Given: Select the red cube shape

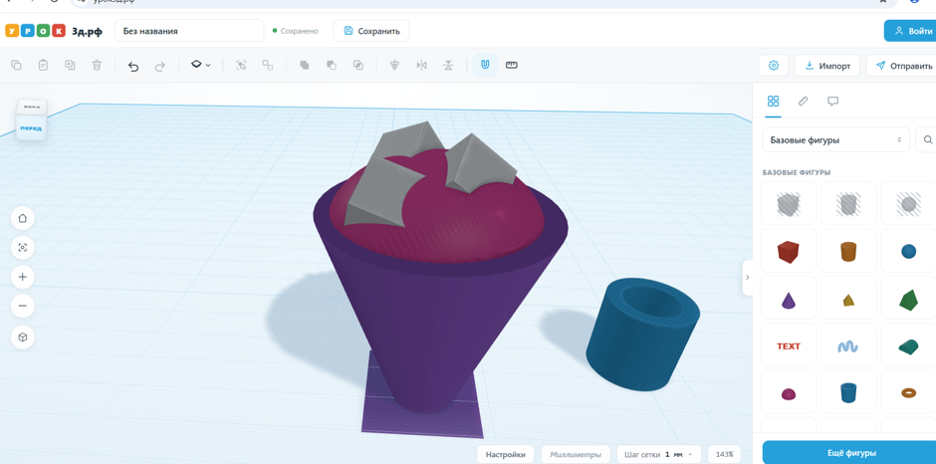Looking at the screenshot, I should click(x=788, y=251).
